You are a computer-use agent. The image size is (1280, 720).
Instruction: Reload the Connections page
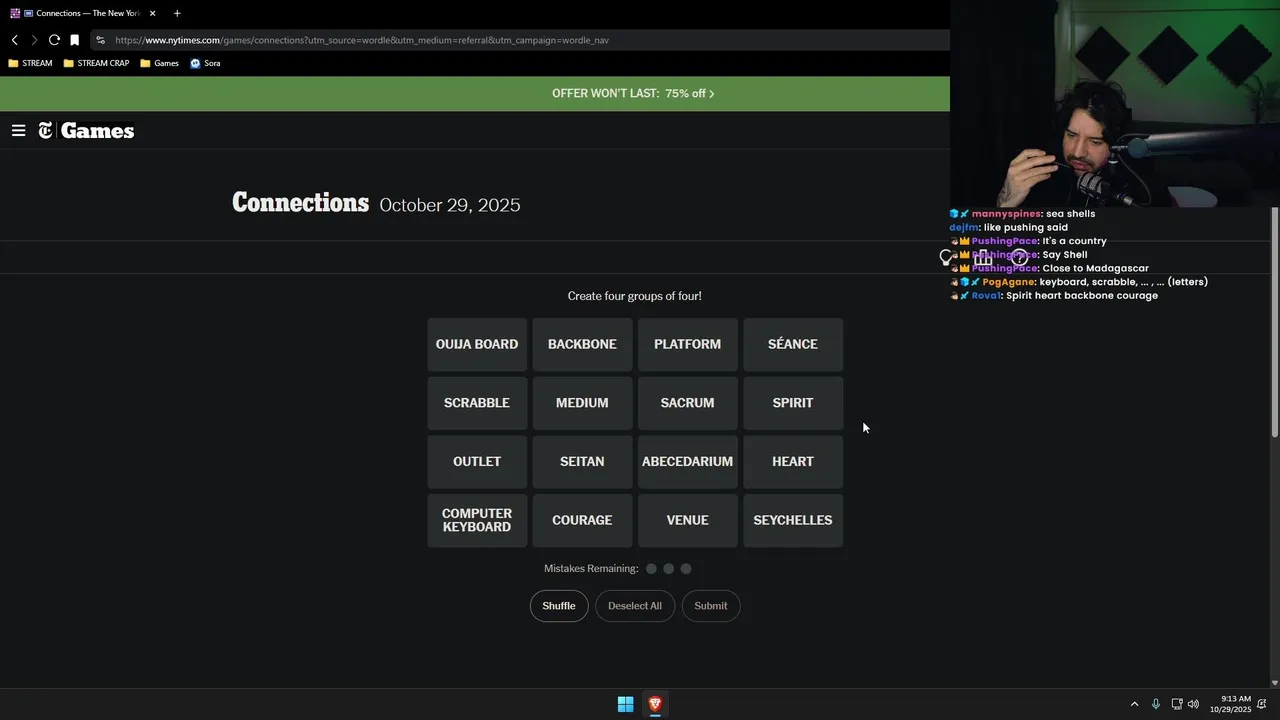[x=54, y=40]
